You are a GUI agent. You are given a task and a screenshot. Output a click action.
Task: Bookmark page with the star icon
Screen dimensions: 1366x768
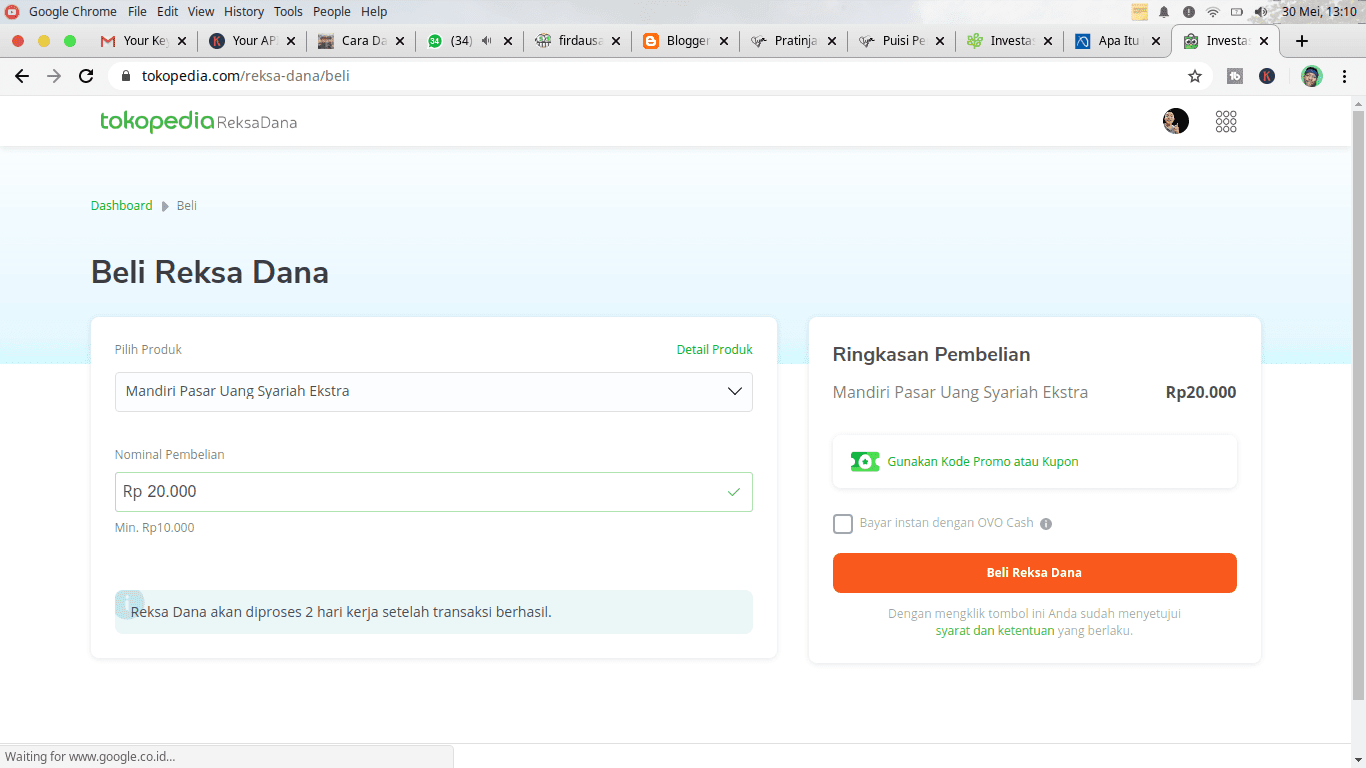tap(1195, 76)
